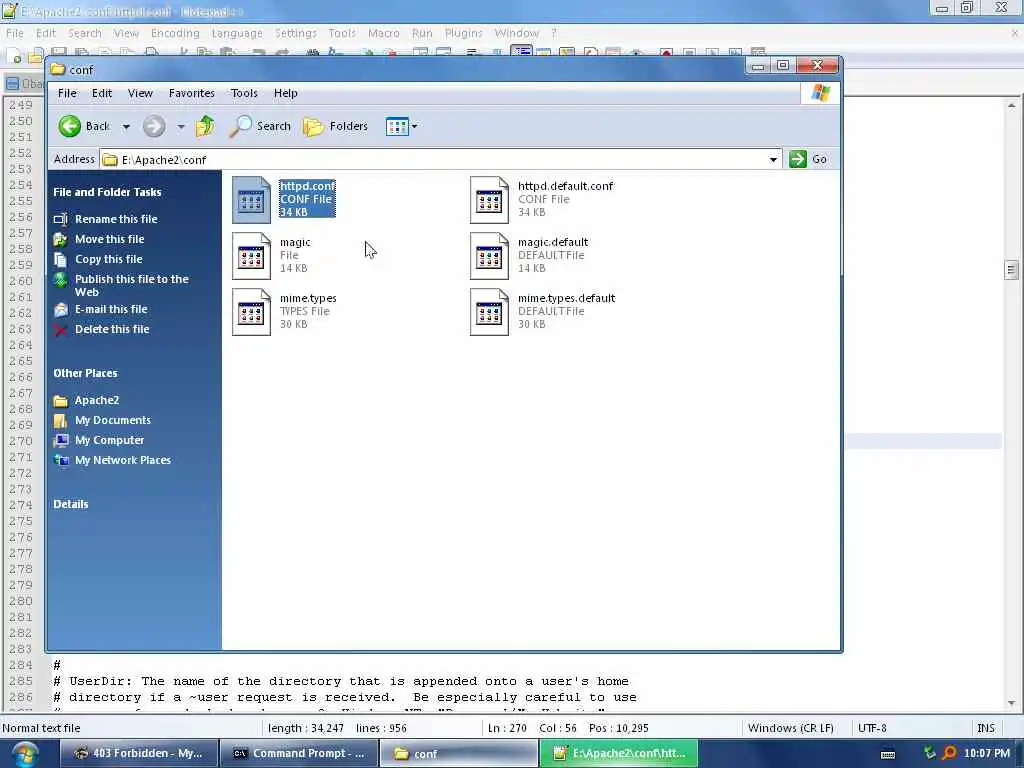Open the Help menu in the conf window
The image size is (1024, 768).
click(285, 93)
